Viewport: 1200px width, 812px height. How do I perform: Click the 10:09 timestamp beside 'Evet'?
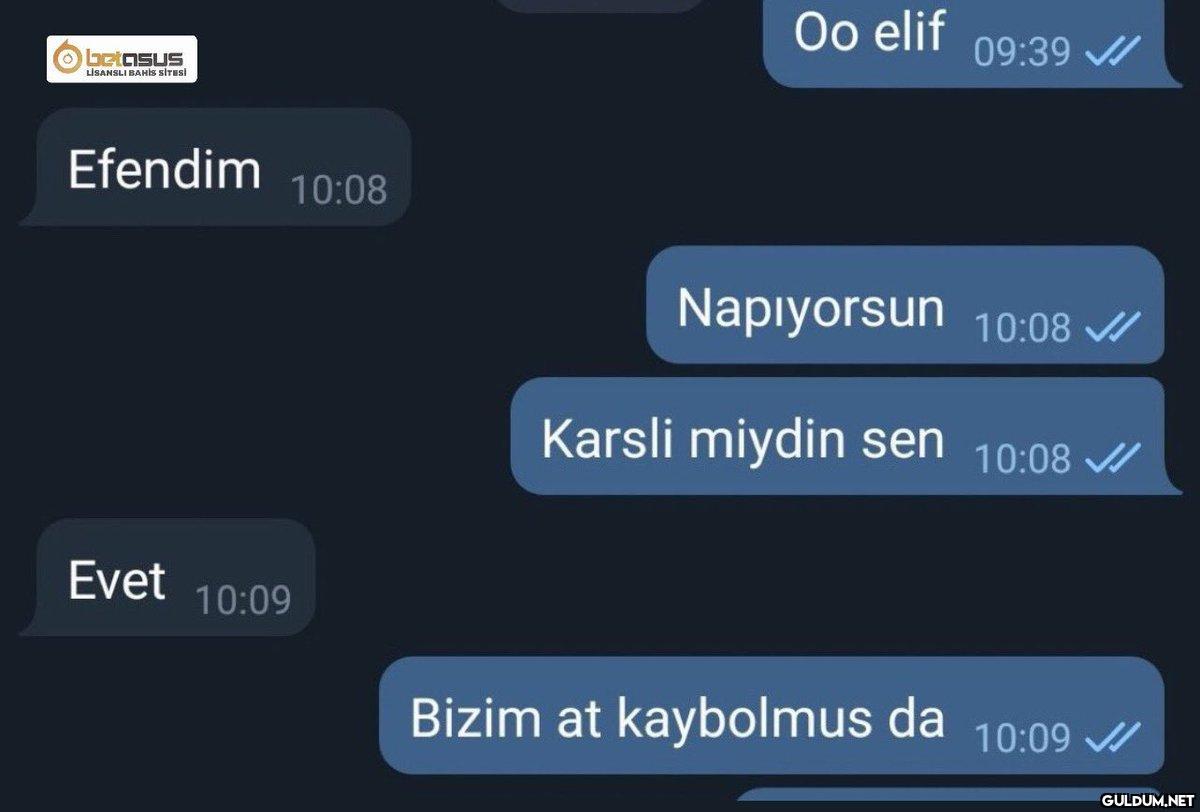coord(243,600)
